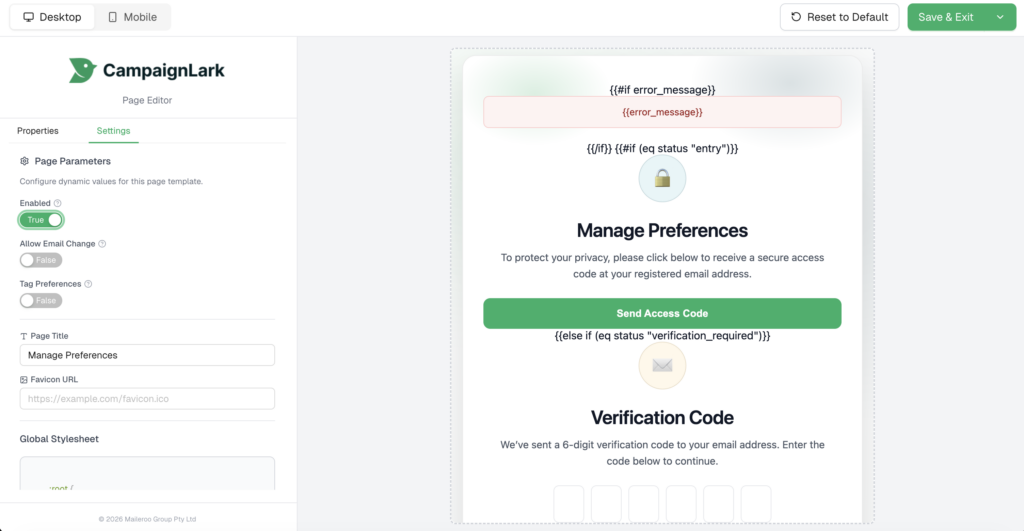Image resolution: width=1024 pixels, height=531 pixels.
Task: Click the help icon next to Enabled
Action: [57, 203]
